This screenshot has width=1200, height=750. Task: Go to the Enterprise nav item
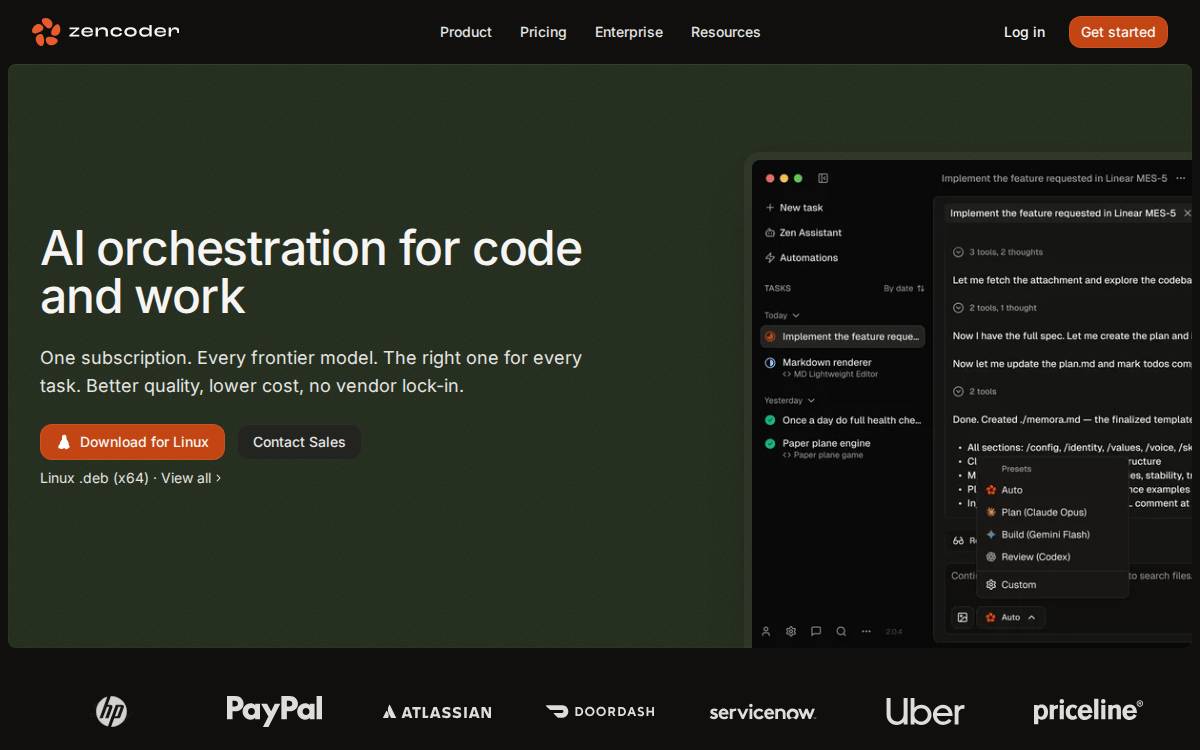(x=629, y=32)
